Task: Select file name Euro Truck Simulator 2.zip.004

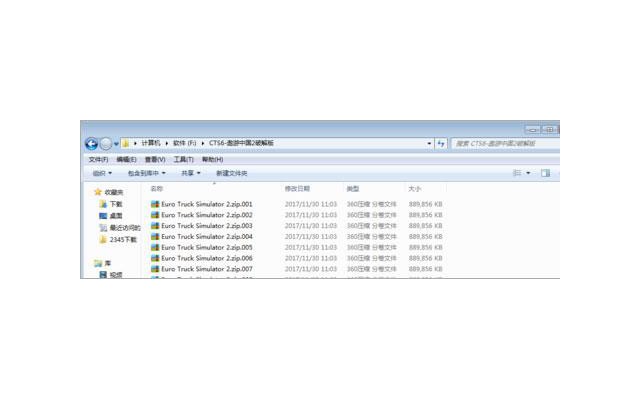Action: click(207, 237)
